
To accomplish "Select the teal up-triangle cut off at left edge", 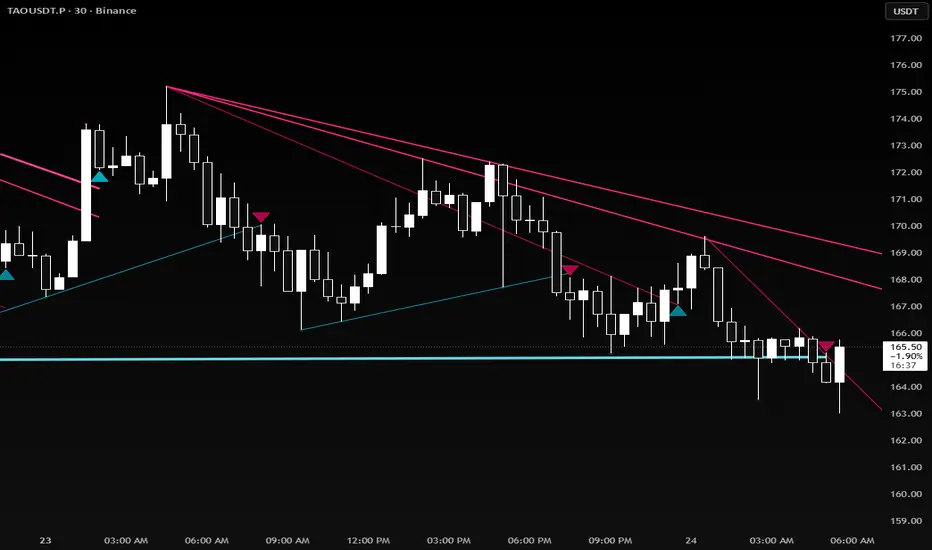I will click(7, 275).
